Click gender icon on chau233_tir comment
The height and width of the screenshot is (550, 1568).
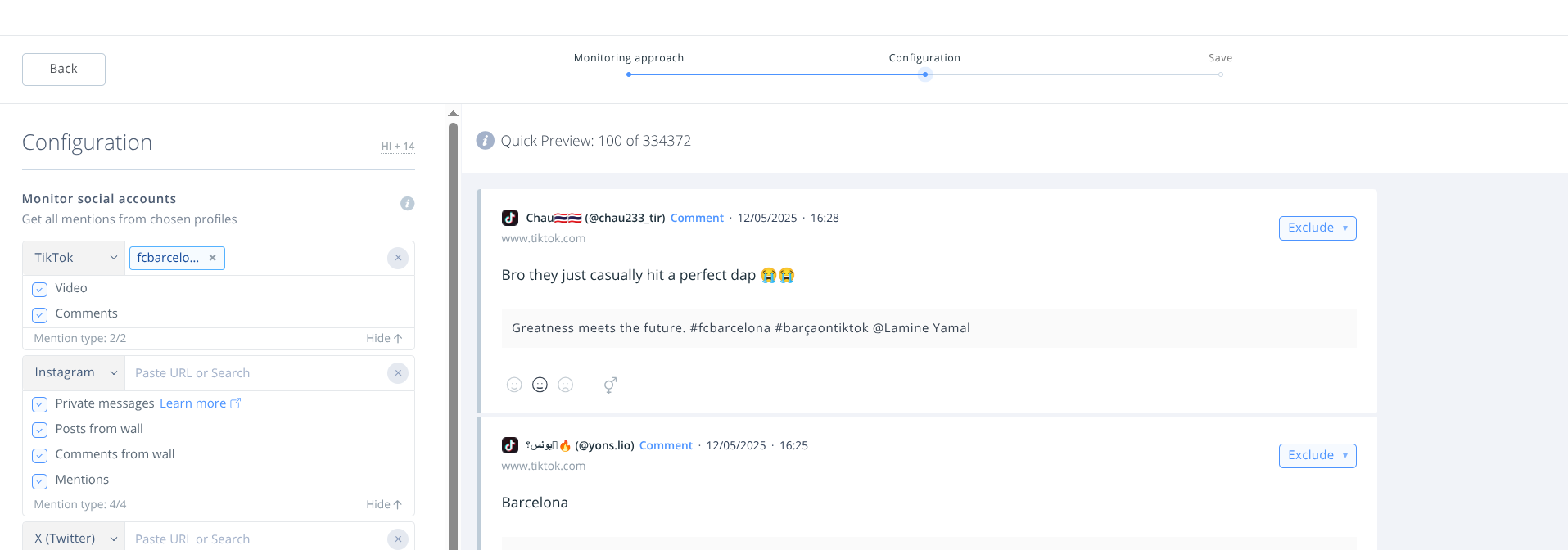click(x=610, y=385)
